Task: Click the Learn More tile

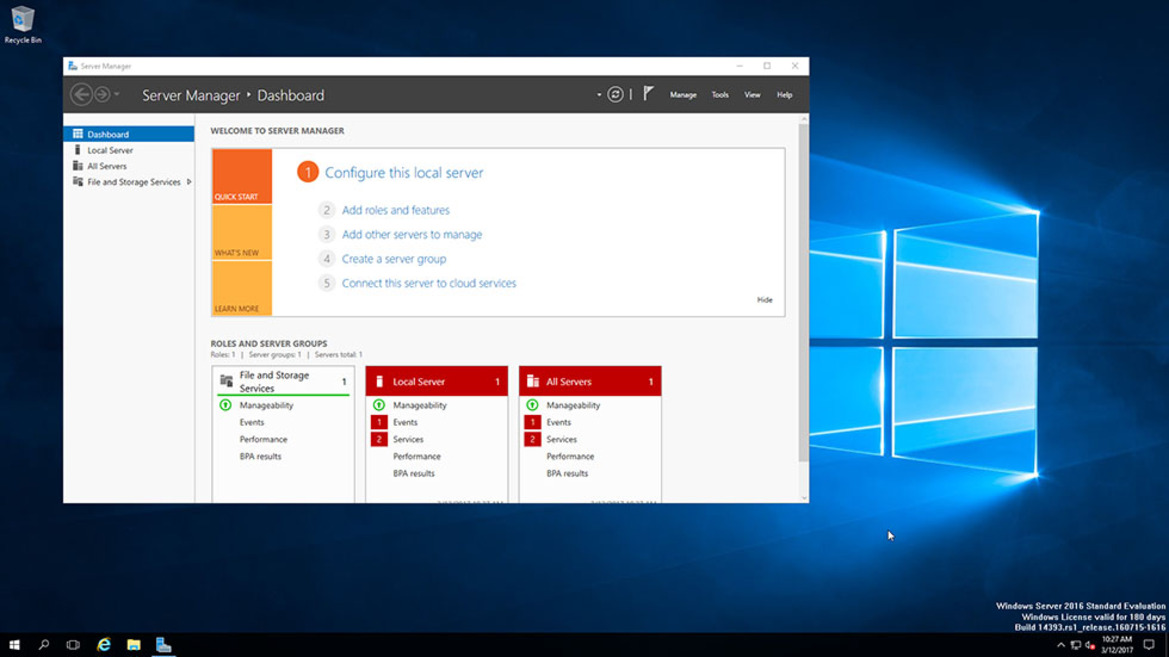Action: pos(242,289)
